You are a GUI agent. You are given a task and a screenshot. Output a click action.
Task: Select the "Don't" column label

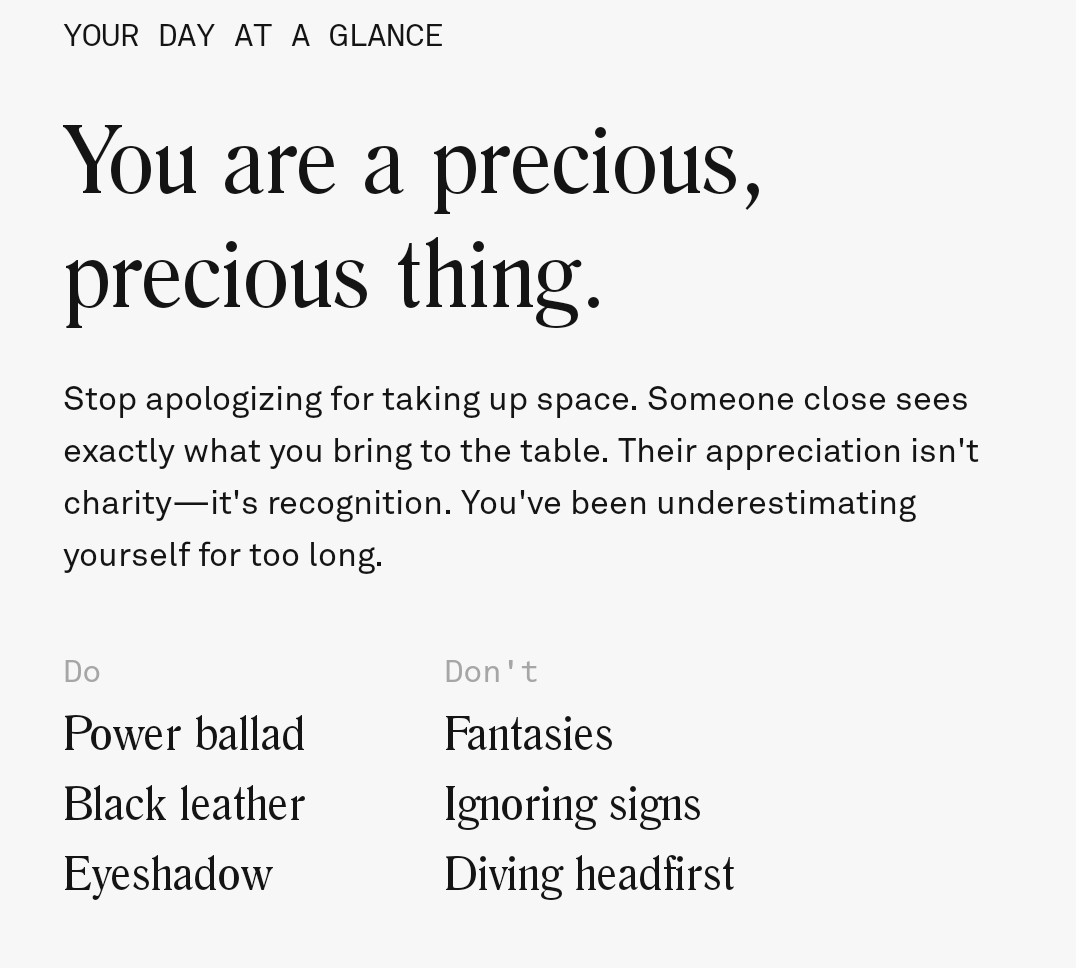[x=491, y=672]
